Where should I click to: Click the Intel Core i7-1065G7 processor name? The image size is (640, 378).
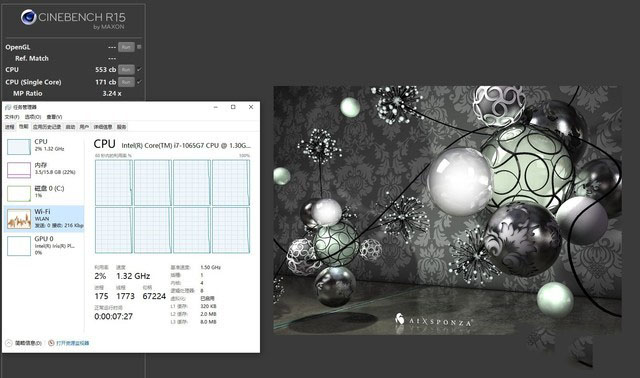tap(186, 145)
